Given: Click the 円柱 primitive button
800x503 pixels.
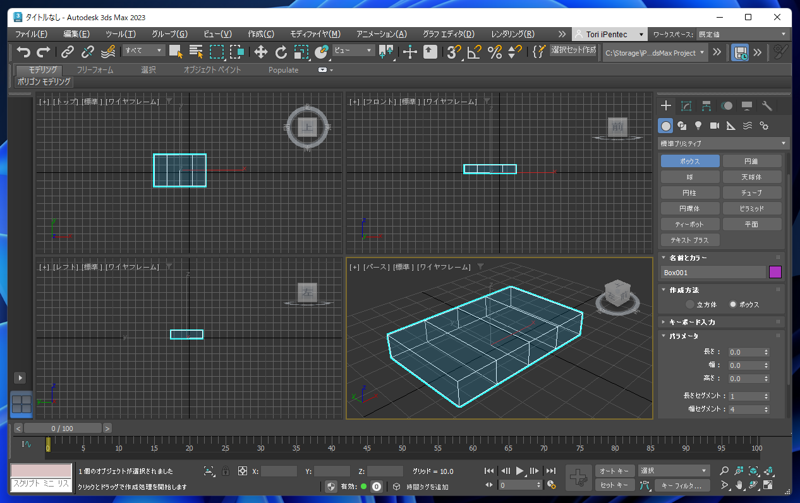Looking at the screenshot, I should (690, 192).
